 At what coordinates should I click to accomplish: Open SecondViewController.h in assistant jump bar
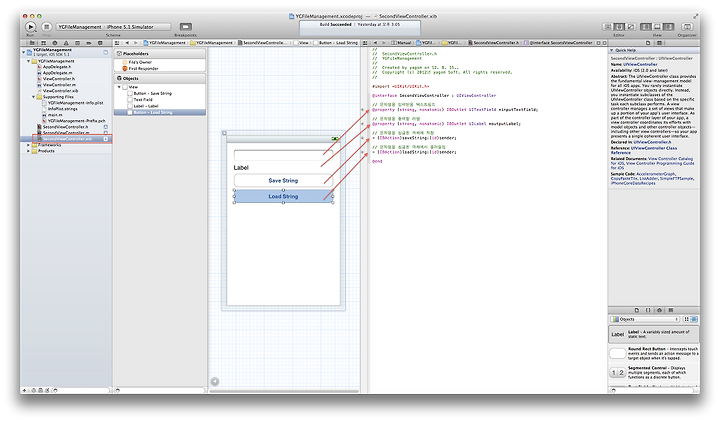tap(494, 43)
